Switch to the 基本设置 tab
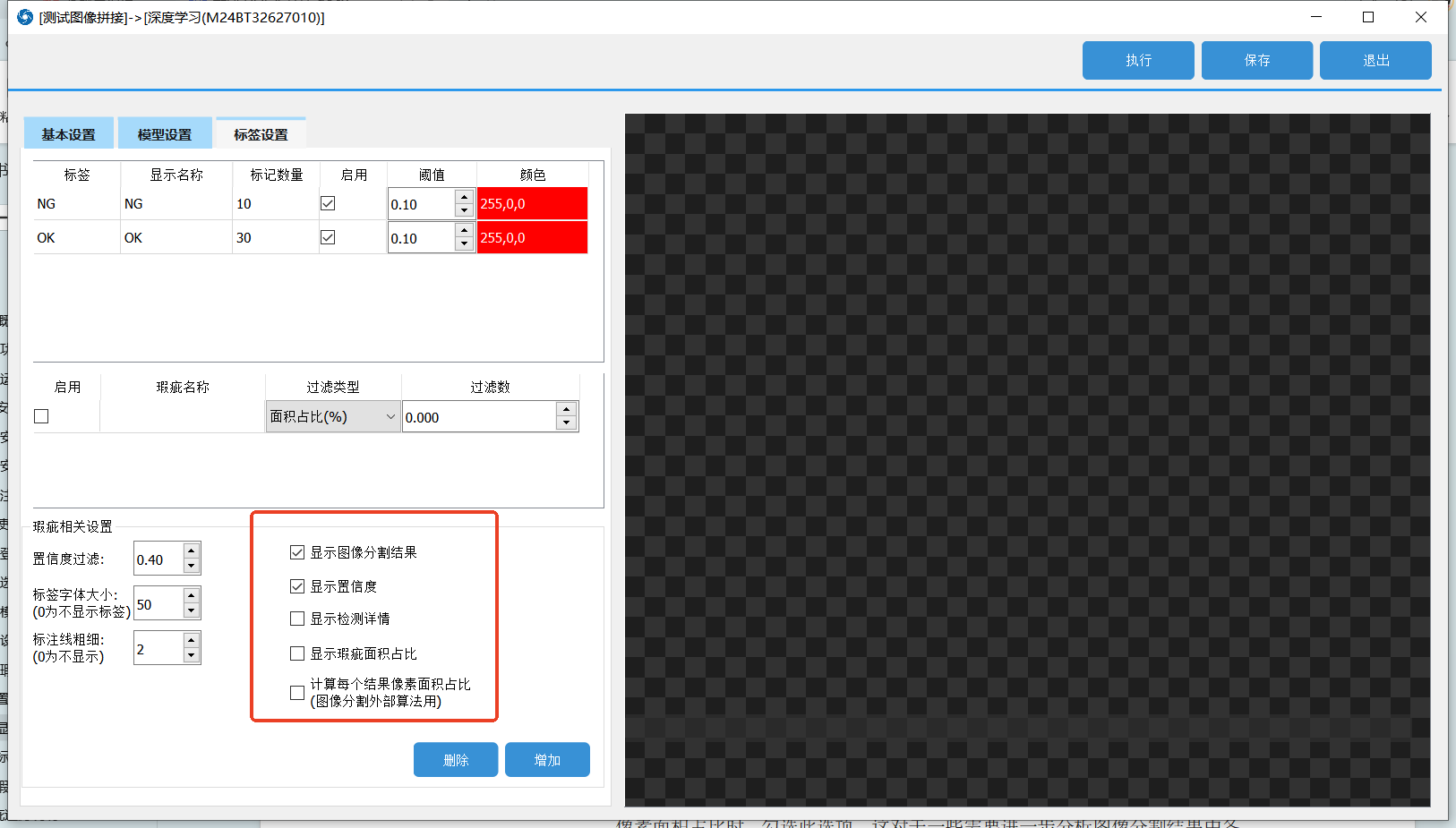 coord(68,134)
